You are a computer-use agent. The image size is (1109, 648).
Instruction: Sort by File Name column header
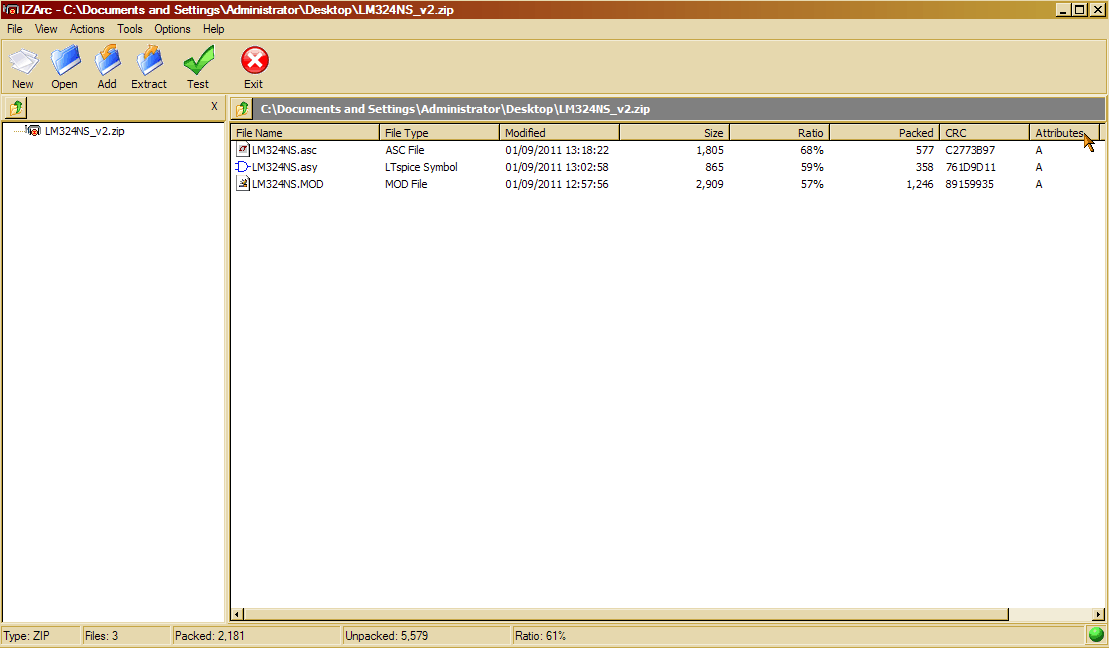pyautogui.click(x=305, y=133)
